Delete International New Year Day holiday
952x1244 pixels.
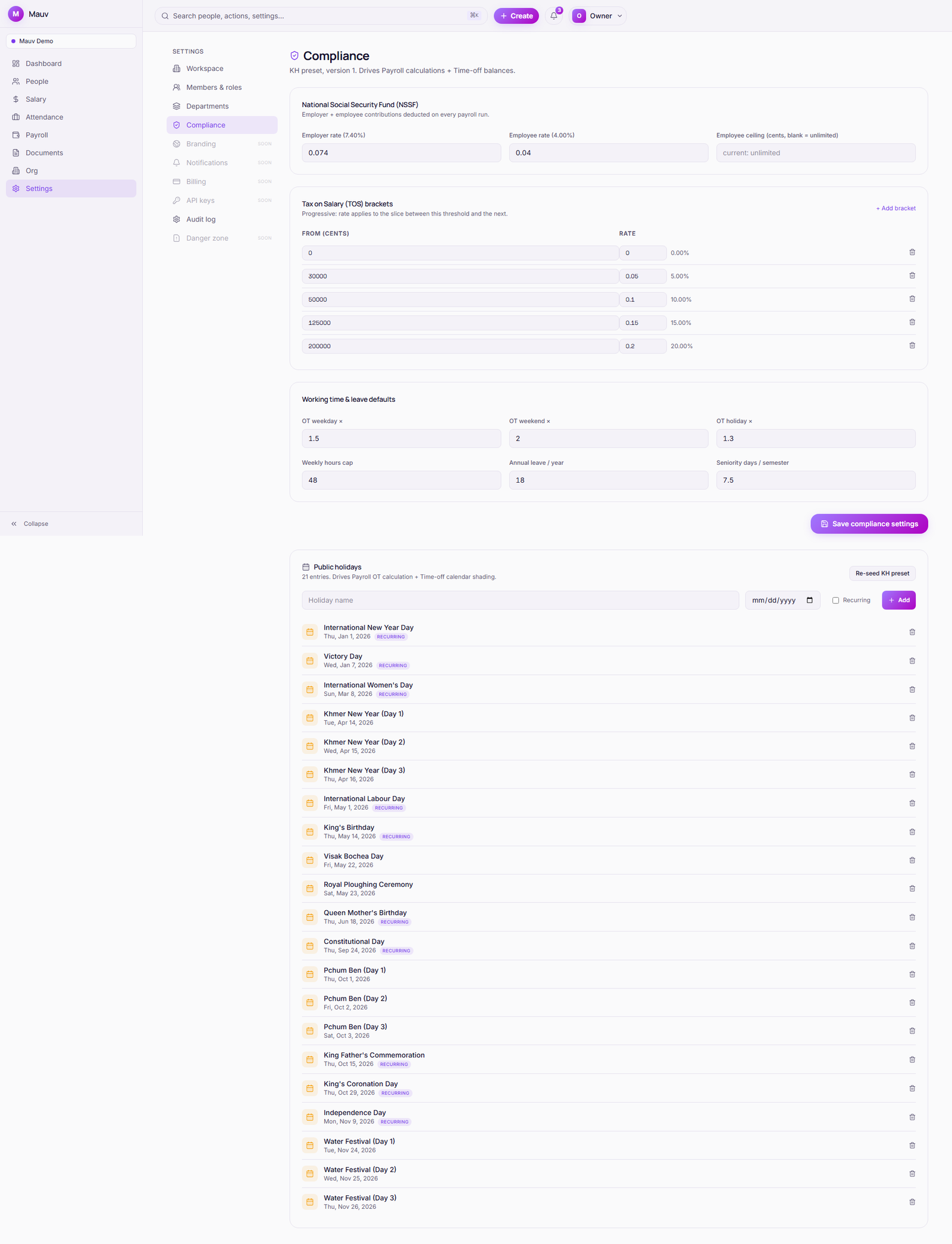[x=912, y=632]
